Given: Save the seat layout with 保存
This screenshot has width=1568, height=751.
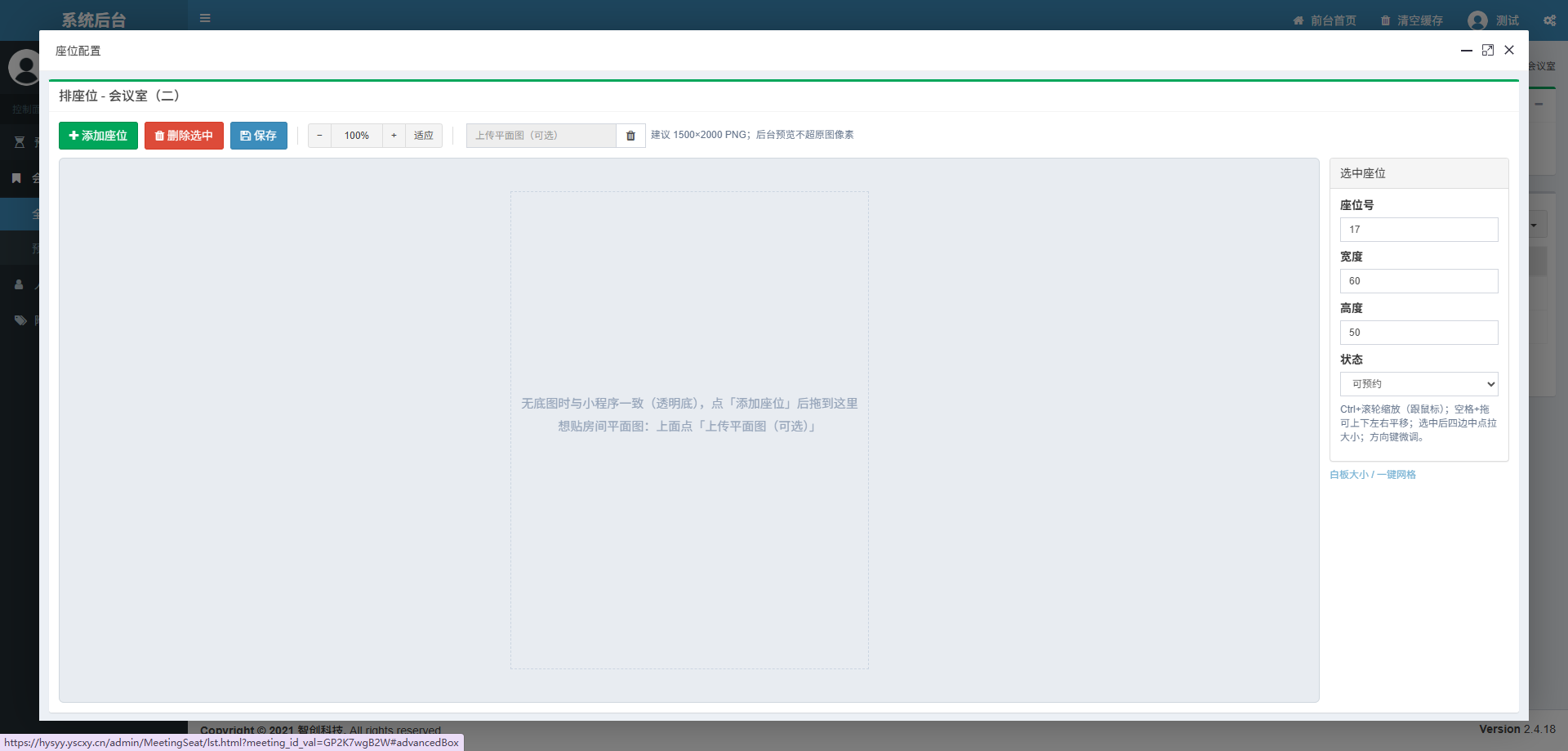Looking at the screenshot, I should [x=259, y=136].
